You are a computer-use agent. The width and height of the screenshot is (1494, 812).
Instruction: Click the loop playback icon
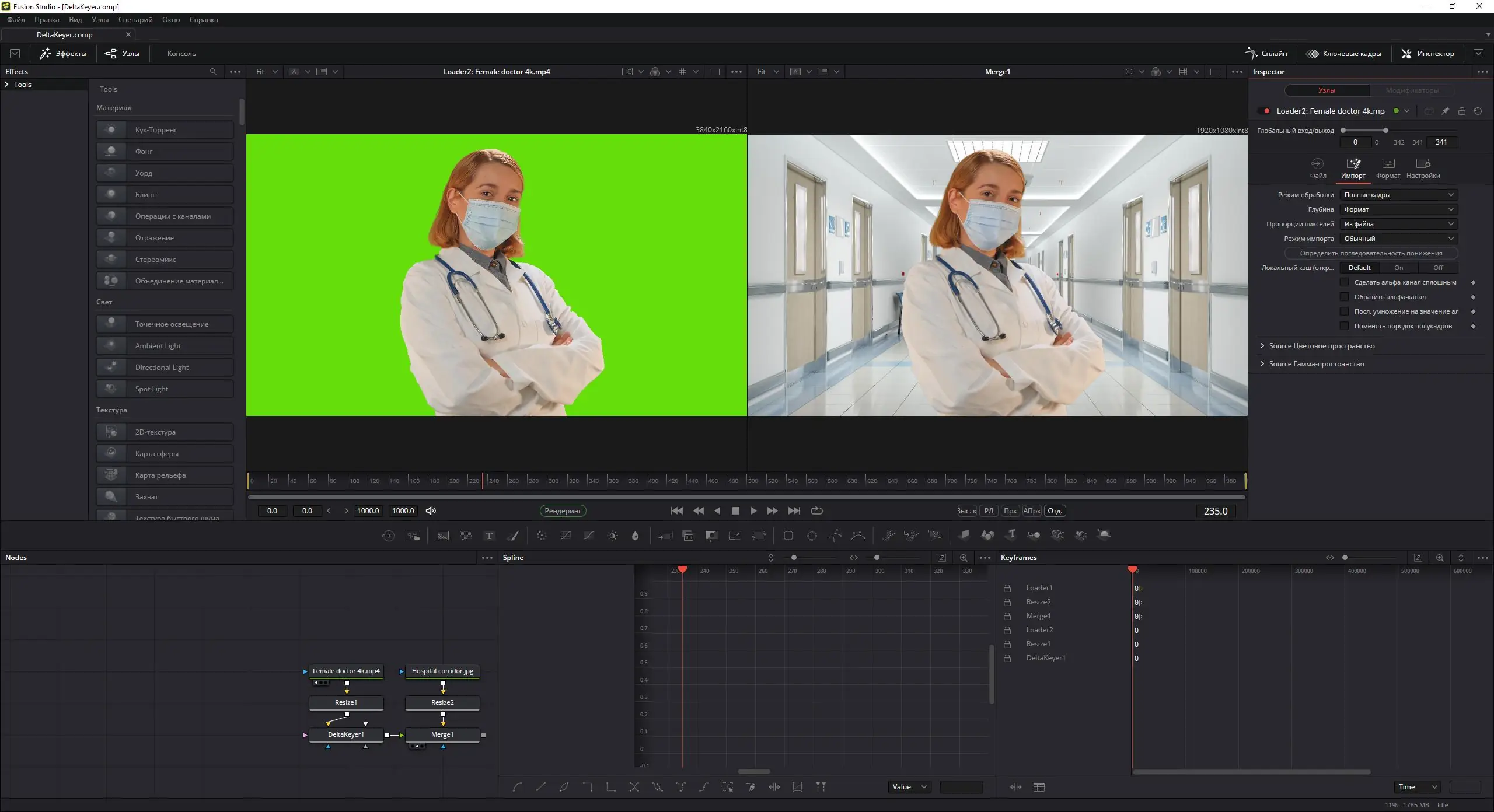[817, 510]
